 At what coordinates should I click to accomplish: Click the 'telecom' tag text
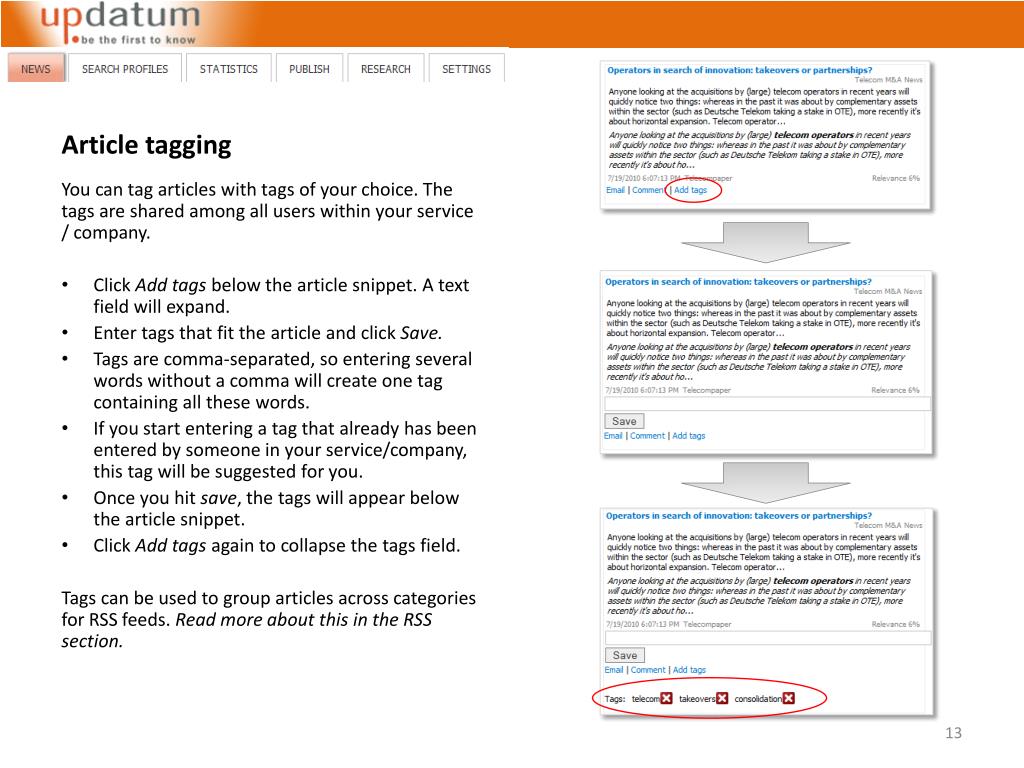[x=645, y=699]
